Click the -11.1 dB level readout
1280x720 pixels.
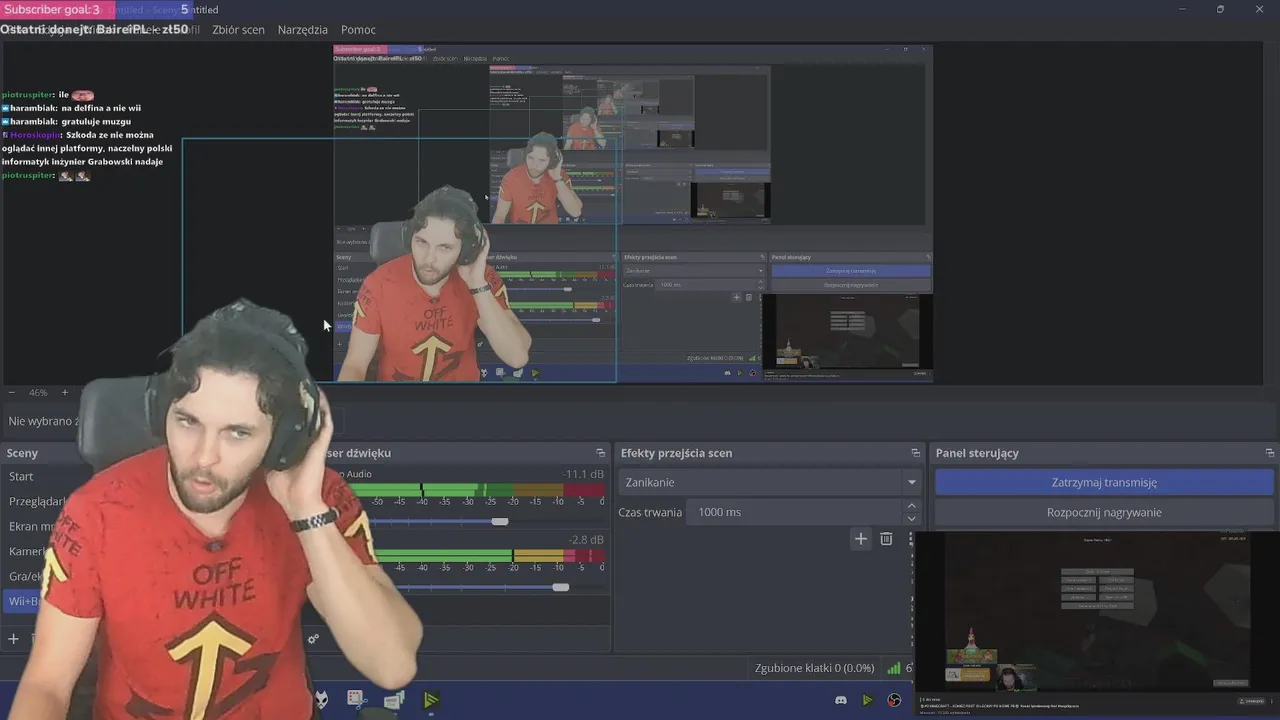coord(582,474)
